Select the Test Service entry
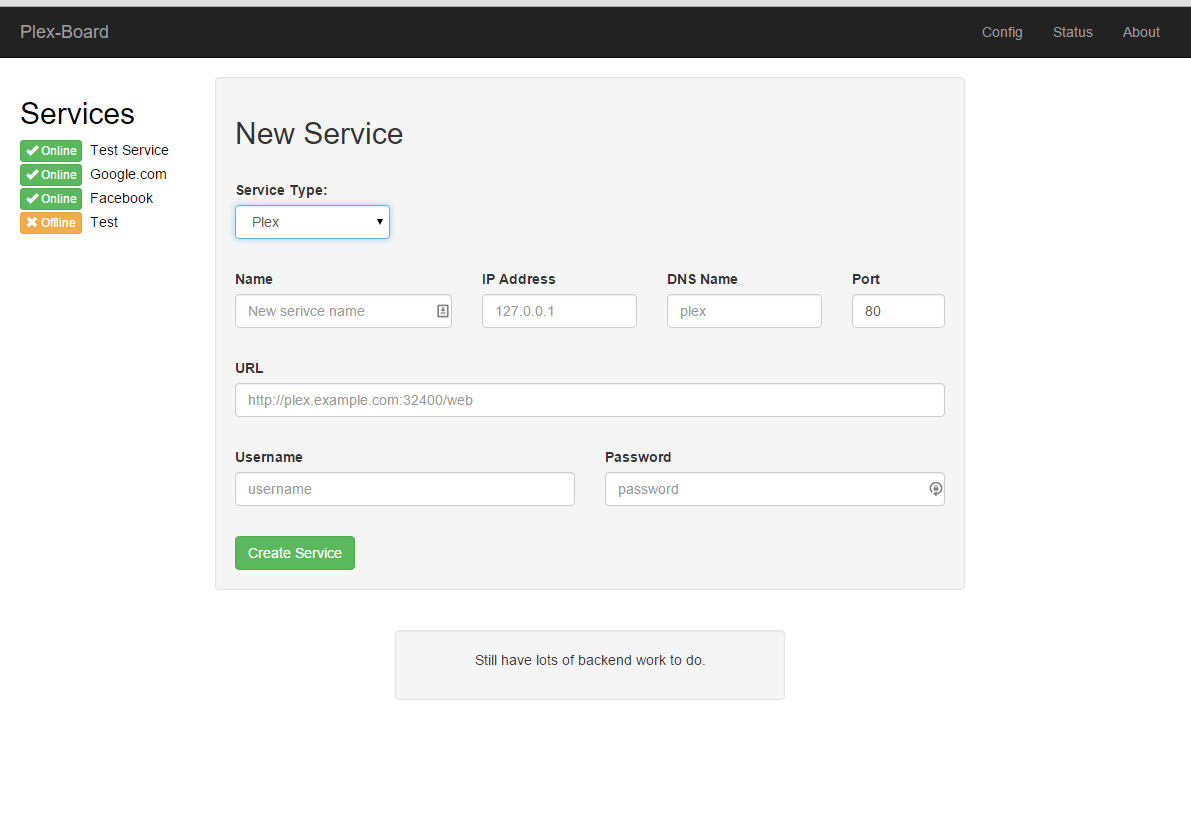 pos(129,150)
